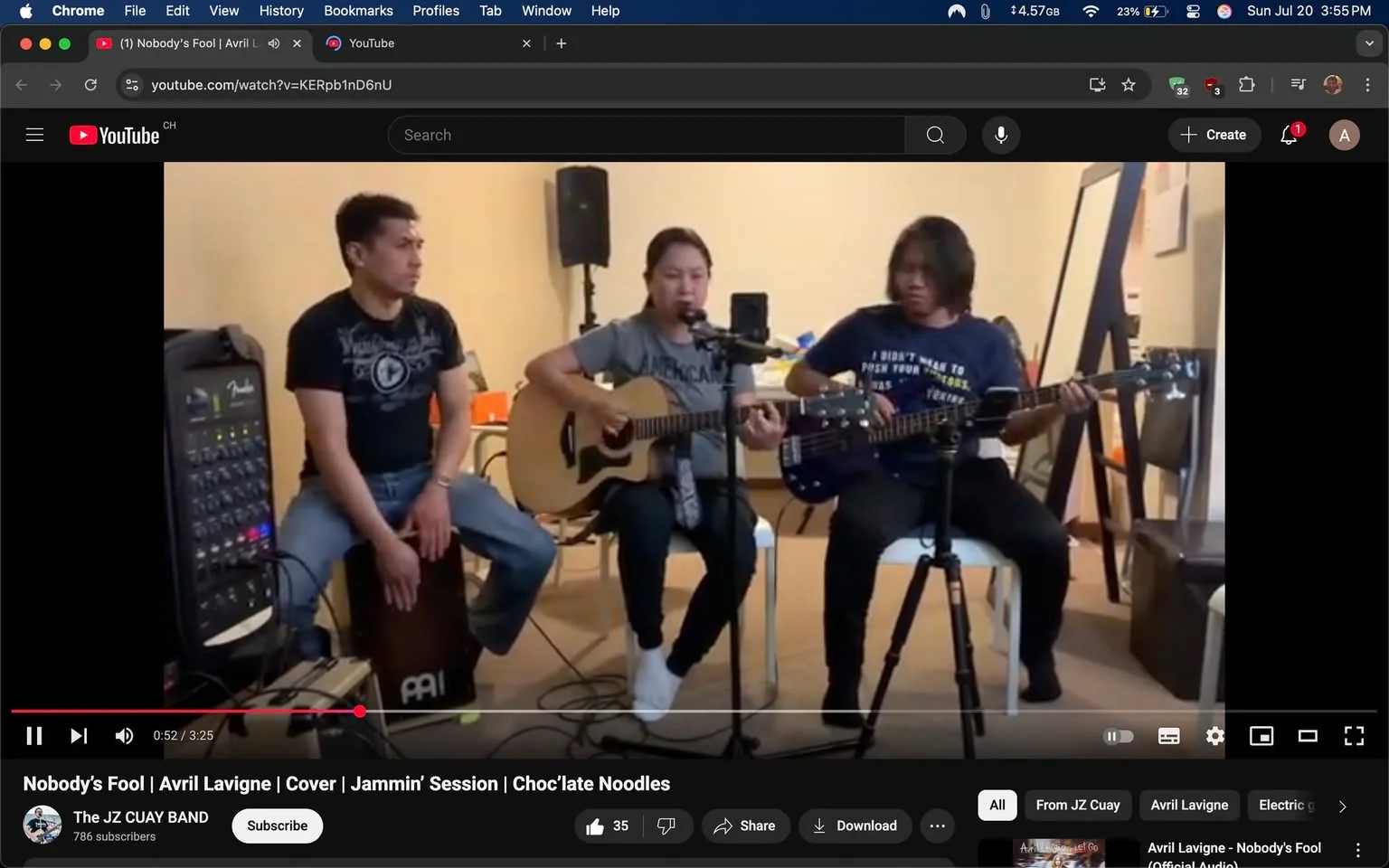The height and width of the screenshot is (868, 1389).
Task: Toggle theater mode
Action: pyautogui.click(x=1308, y=736)
